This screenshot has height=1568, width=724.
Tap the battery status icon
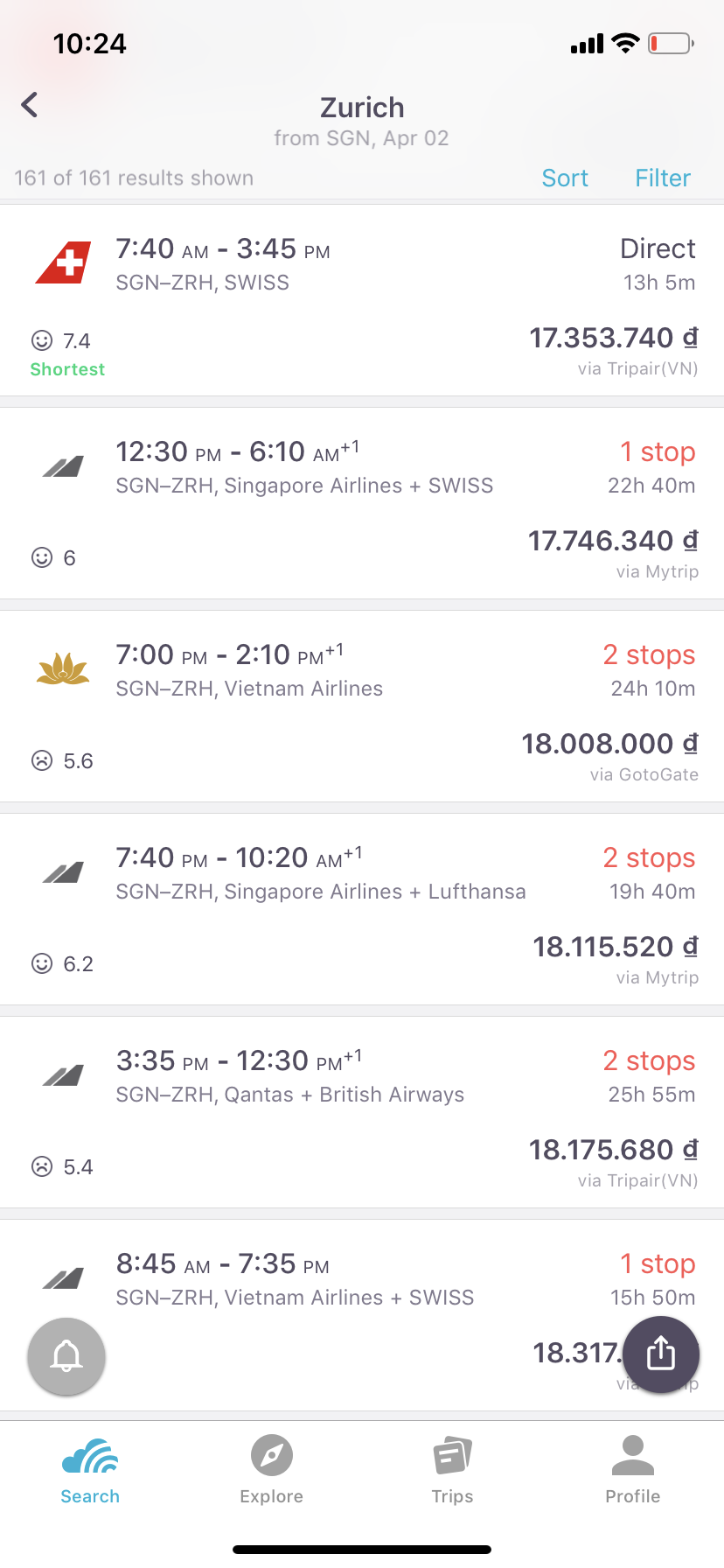(x=672, y=43)
